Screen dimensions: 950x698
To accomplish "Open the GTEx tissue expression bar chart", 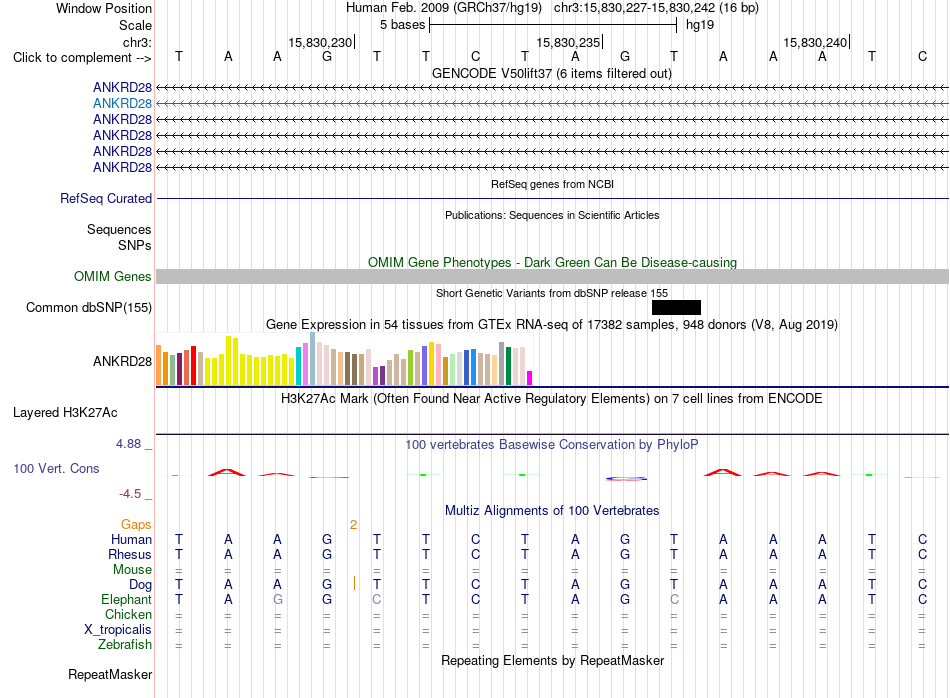I will 344,359.
